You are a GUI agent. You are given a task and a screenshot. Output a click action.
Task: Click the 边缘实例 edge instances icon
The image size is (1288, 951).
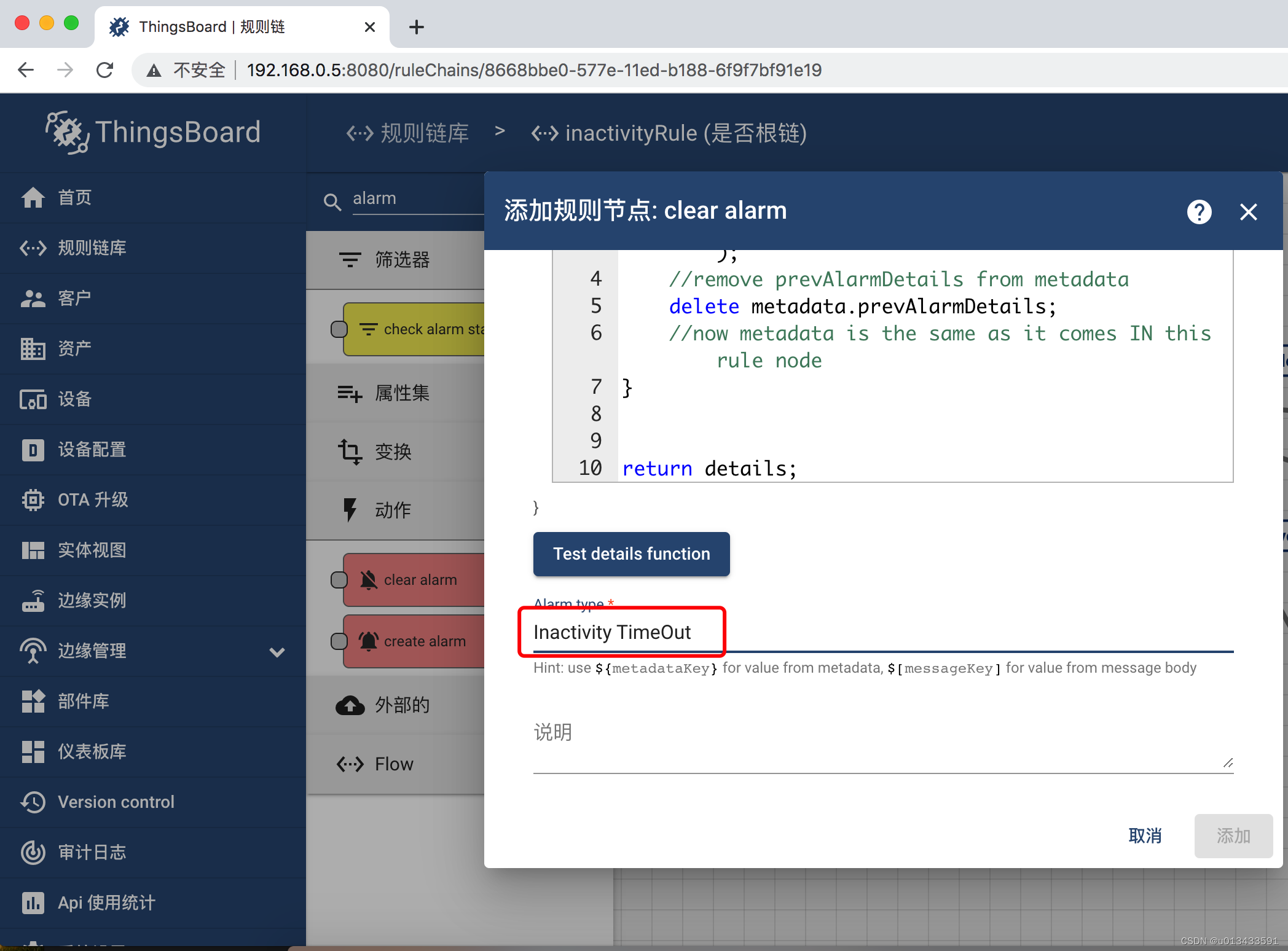click(x=33, y=601)
